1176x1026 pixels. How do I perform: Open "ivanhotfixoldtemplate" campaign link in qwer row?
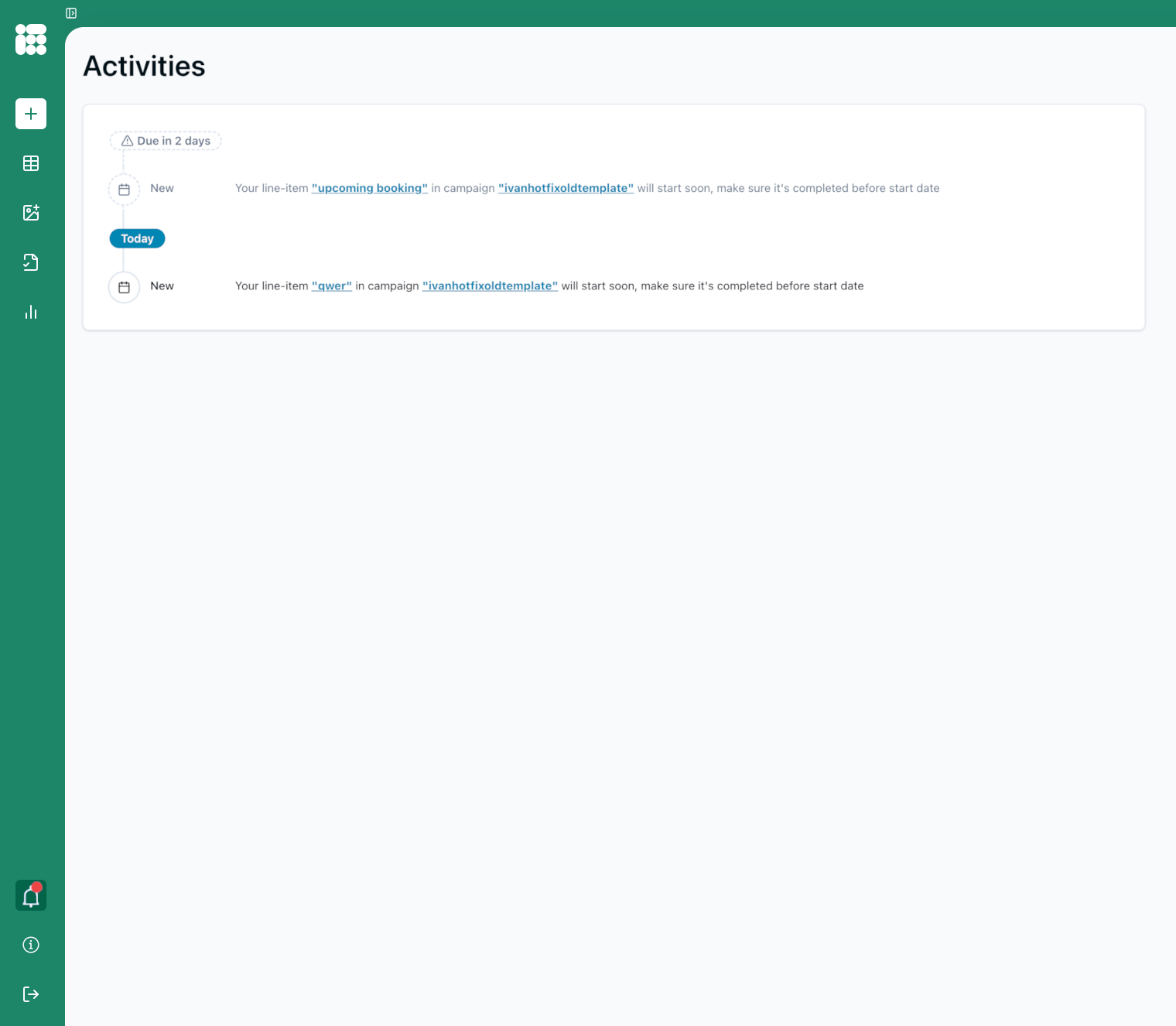click(x=490, y=286)
